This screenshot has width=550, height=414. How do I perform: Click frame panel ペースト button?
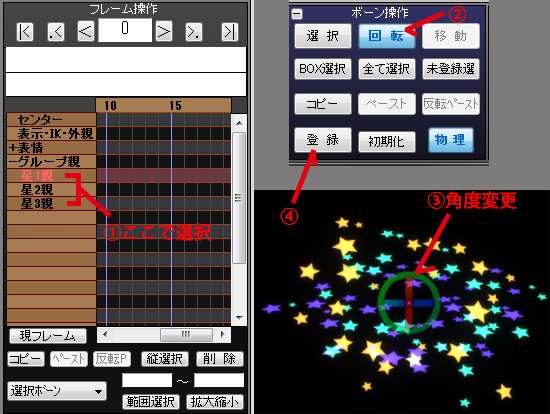(x=69, y=359)
